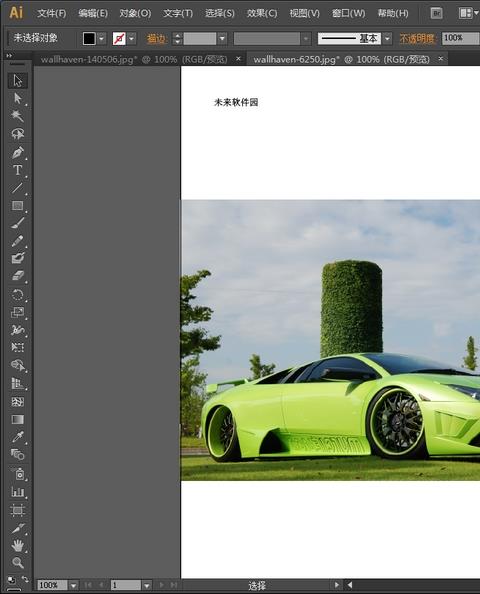
Task: Select the Hand tool
Action: coord(17,546)
